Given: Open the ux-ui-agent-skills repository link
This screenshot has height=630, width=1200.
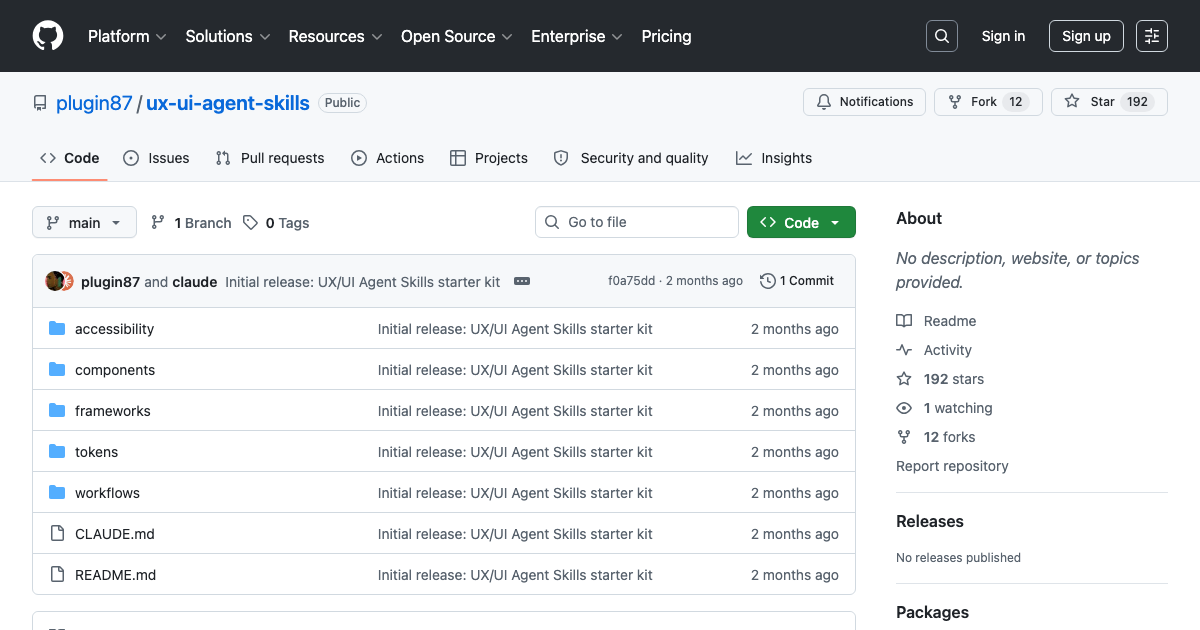Looking at the screenshot, I should click(228, 103).
